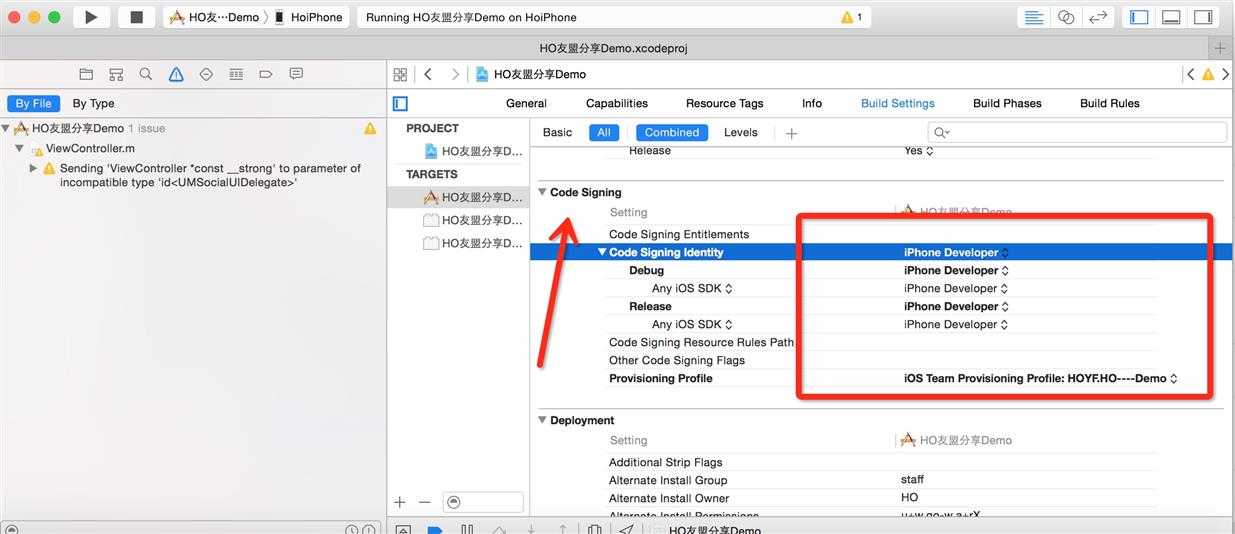Click the build settings search field
1235x534 pixels.
pos(1077,132)
